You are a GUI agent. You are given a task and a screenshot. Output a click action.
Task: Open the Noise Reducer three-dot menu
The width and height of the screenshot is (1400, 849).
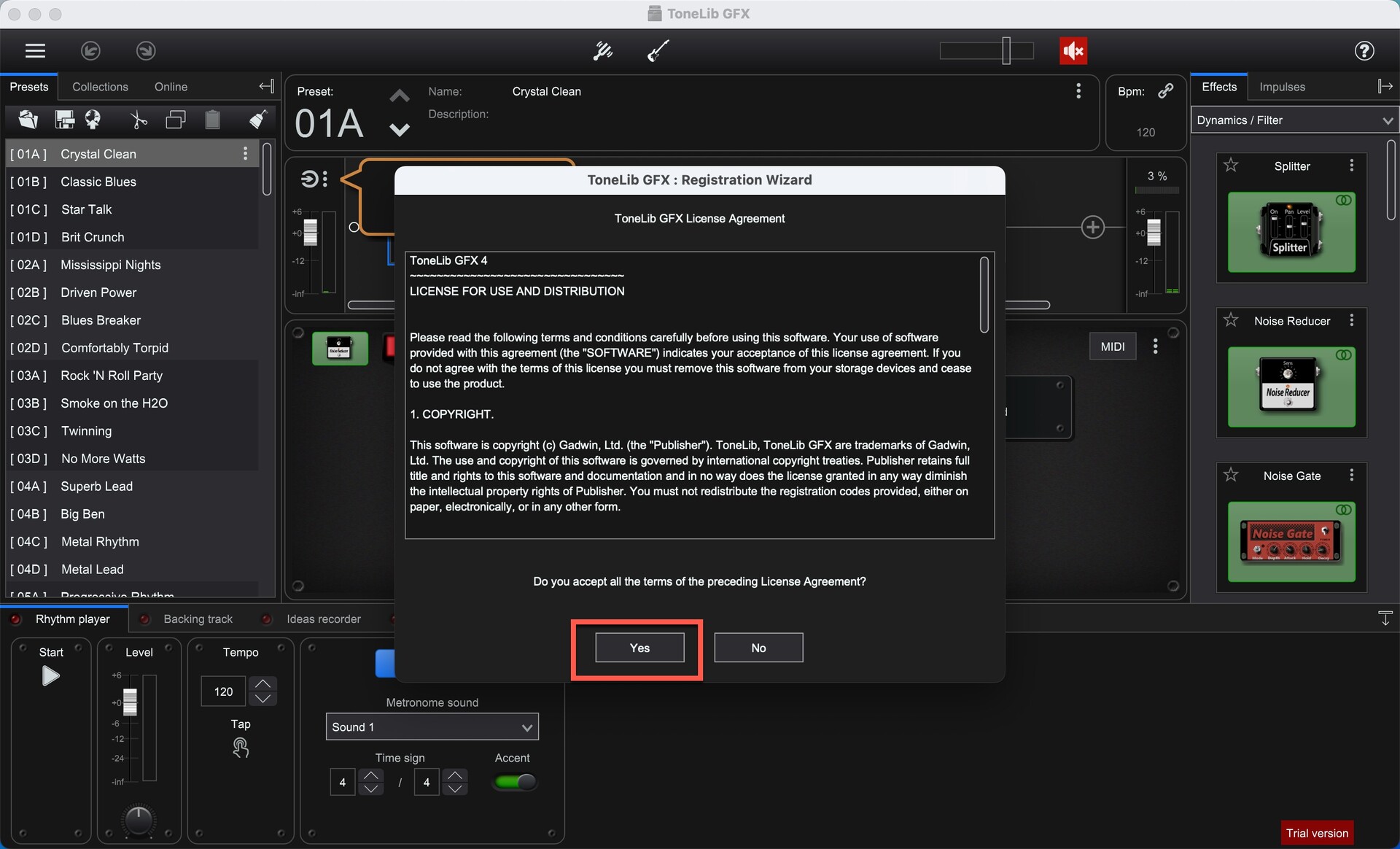tap(1352, 320)
